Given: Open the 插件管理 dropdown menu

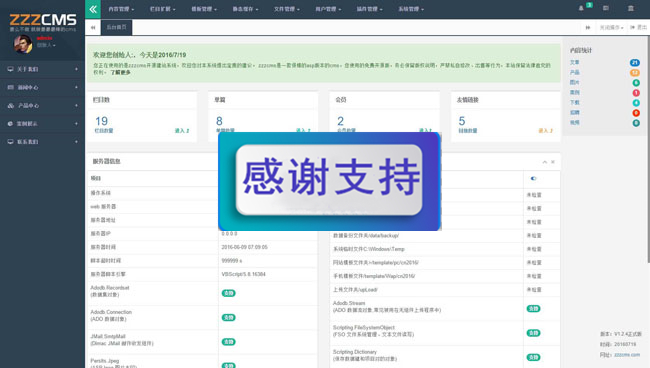Looking at the screenshot, I should pyautogui.click(x=369, y=9).
